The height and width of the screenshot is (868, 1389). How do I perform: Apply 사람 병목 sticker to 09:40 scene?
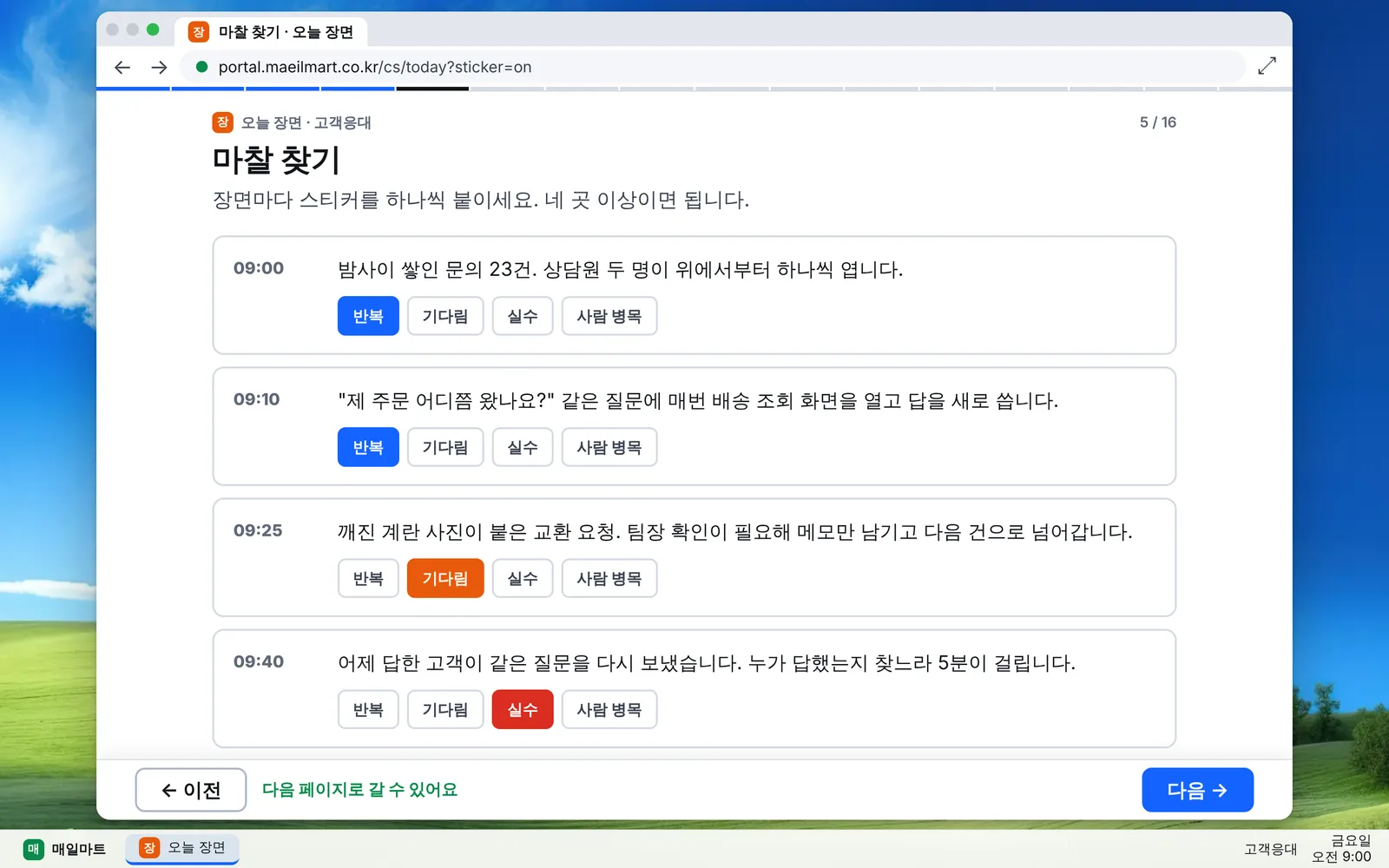tap(609, 709)
